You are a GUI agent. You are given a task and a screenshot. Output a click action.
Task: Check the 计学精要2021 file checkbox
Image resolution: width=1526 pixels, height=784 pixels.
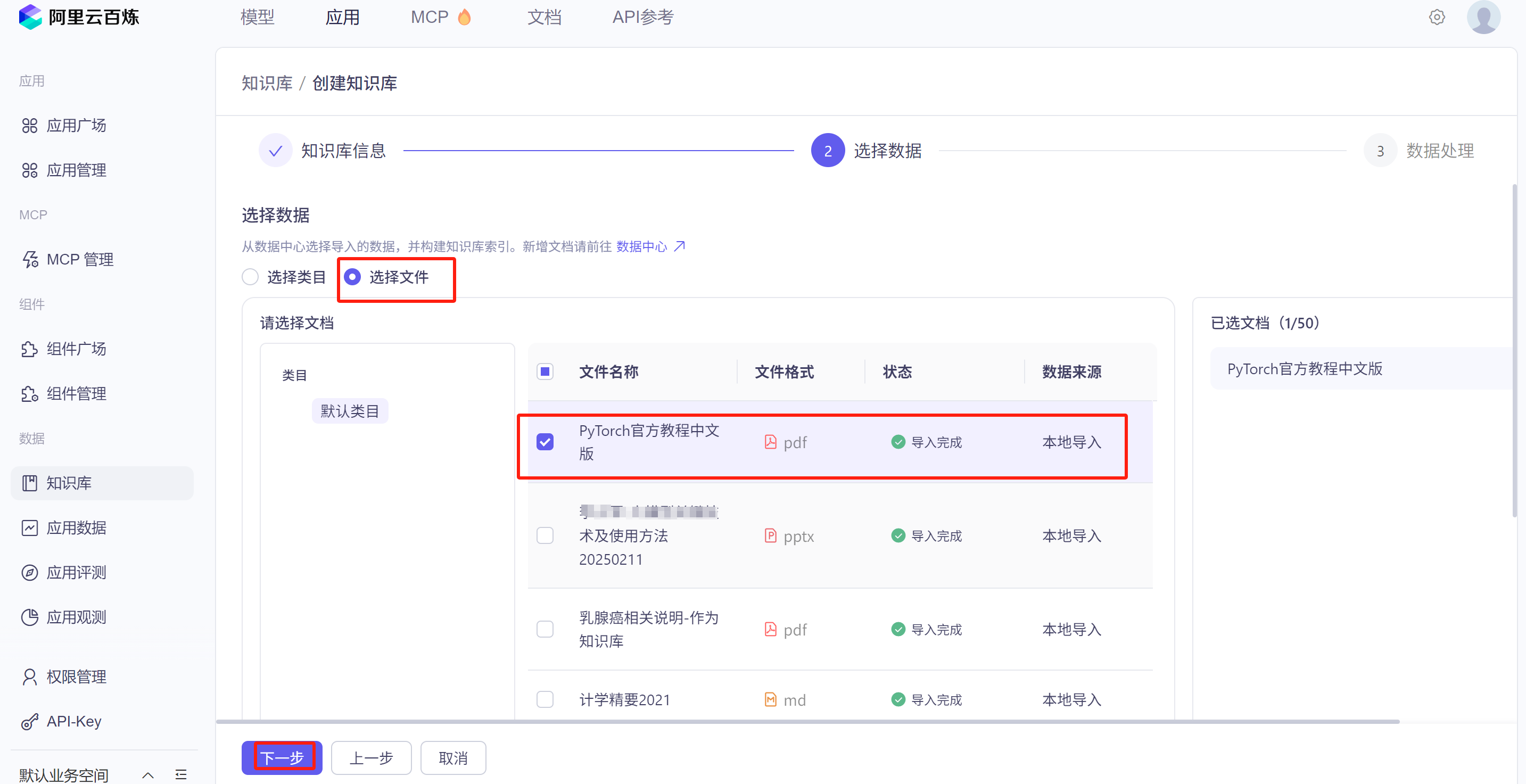[x=545, y=700]
